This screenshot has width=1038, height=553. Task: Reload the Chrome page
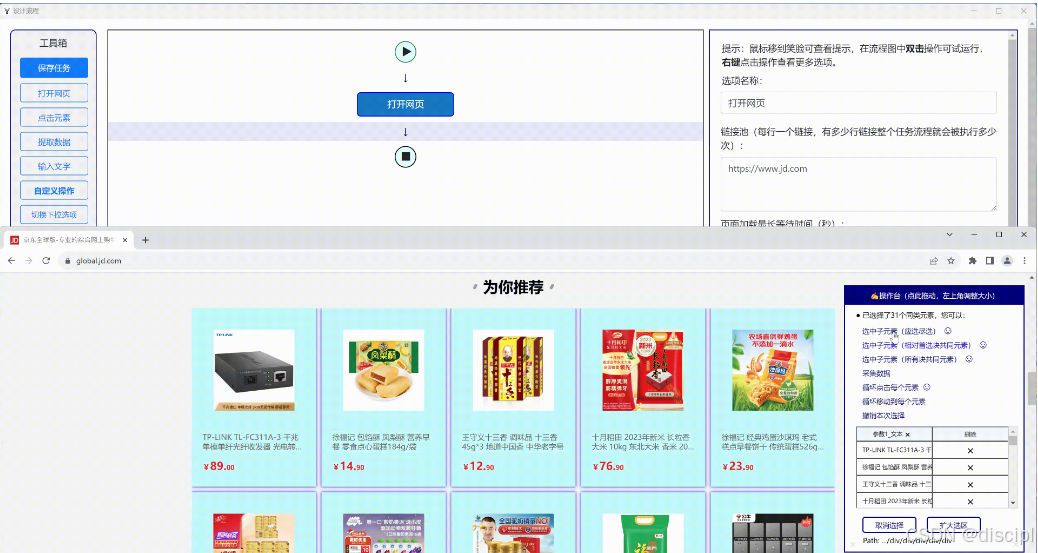click(x=46, y=261)
